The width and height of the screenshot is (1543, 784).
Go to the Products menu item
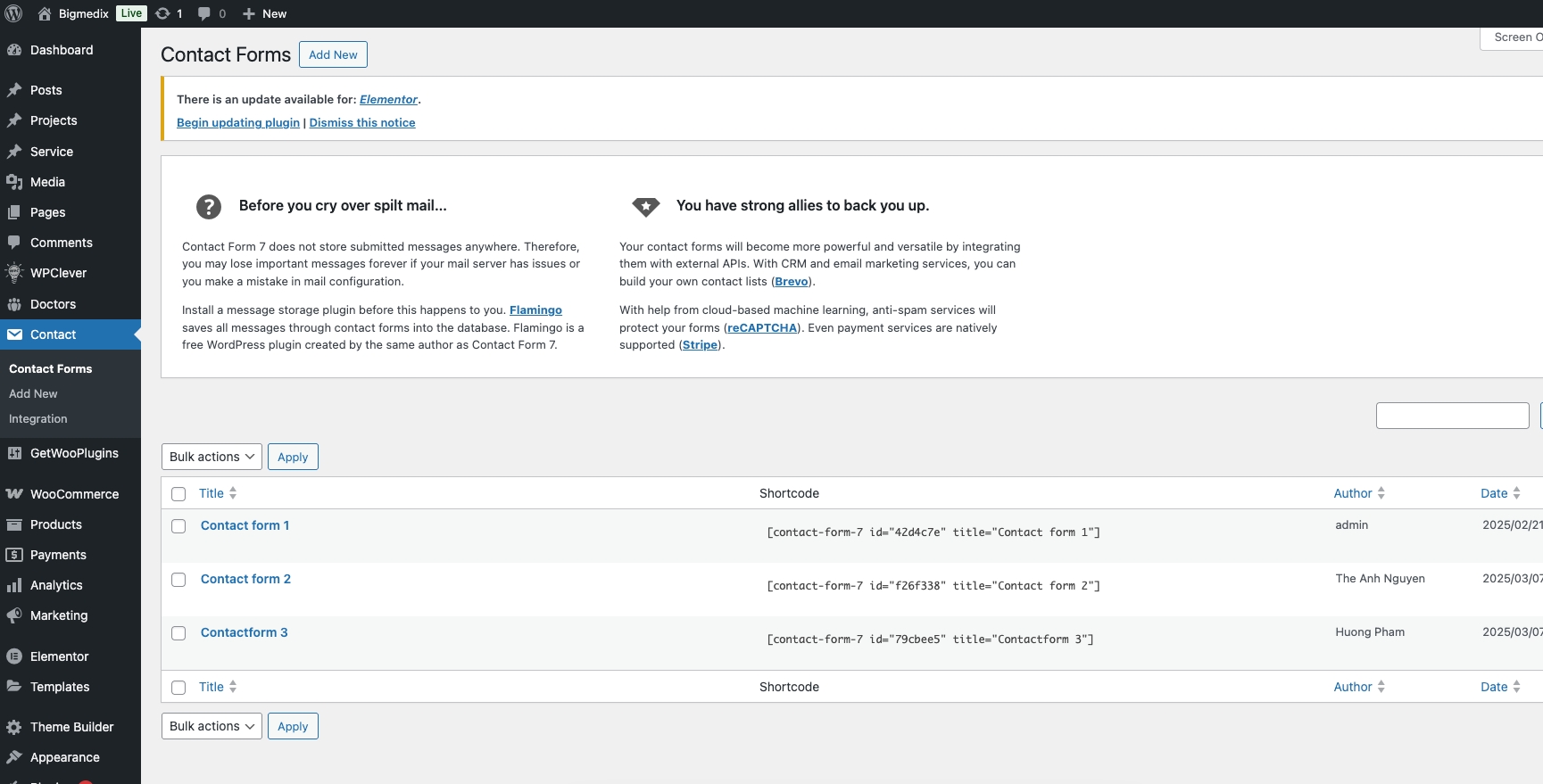tap(56, 524)
